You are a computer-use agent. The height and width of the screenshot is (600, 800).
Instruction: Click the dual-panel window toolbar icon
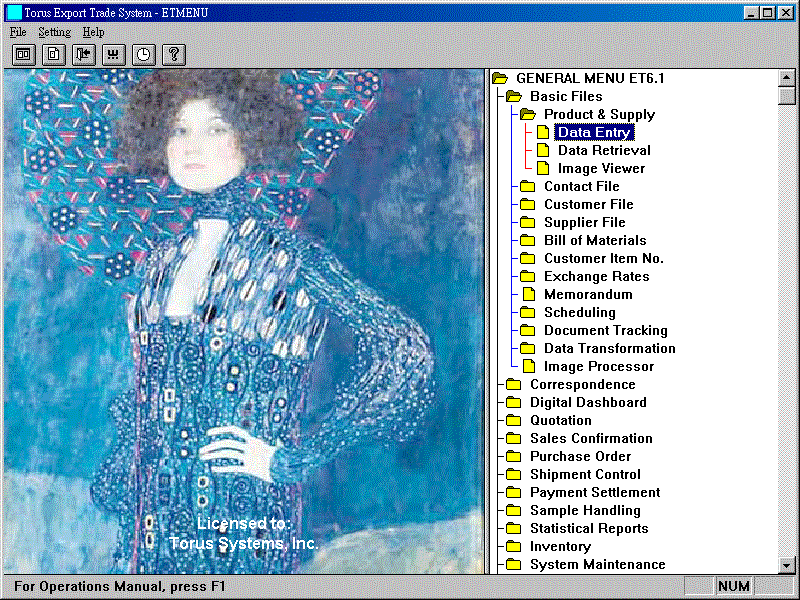(23, 54)
